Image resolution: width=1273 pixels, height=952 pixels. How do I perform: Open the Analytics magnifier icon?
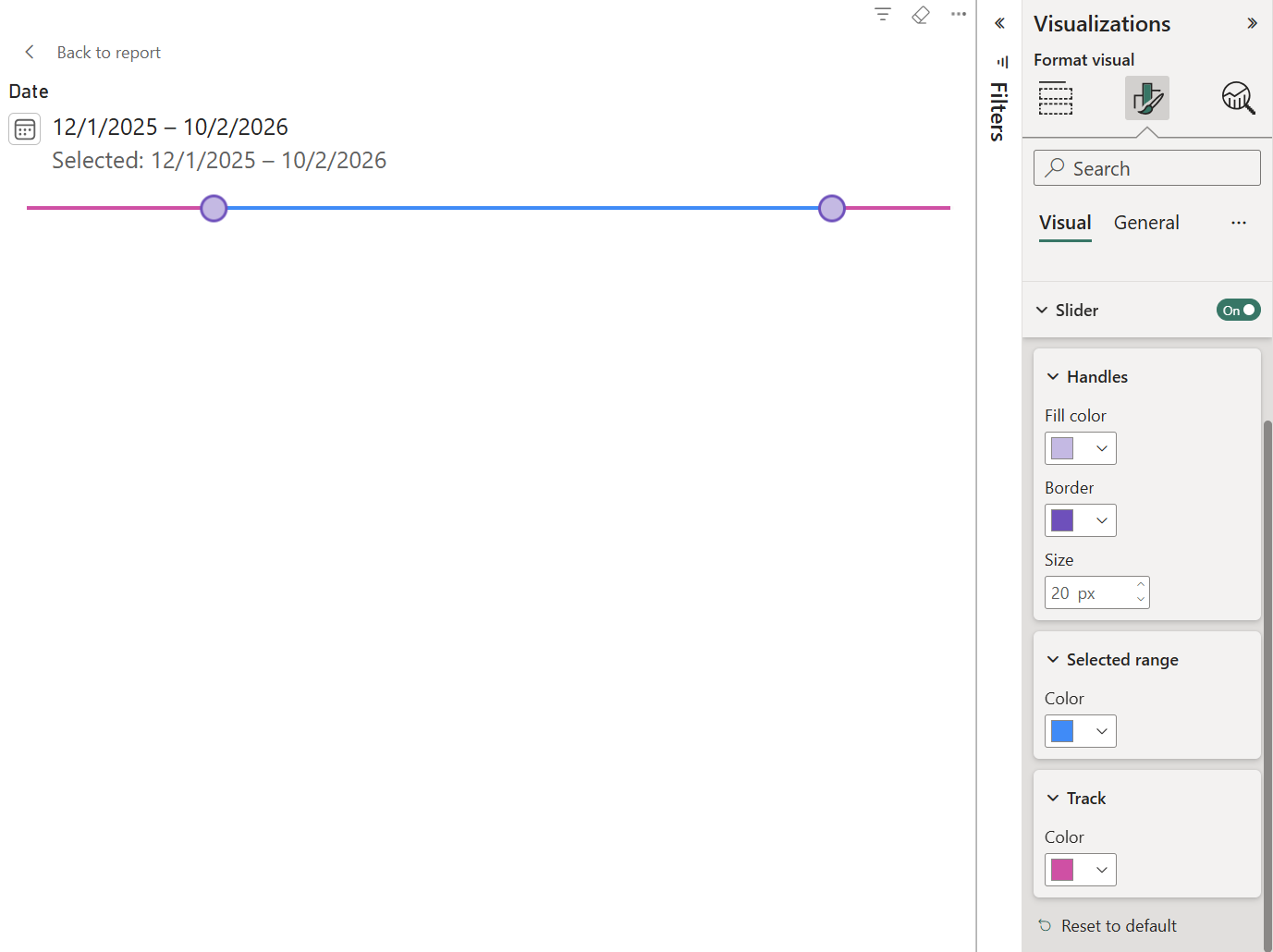[1238, 98]
